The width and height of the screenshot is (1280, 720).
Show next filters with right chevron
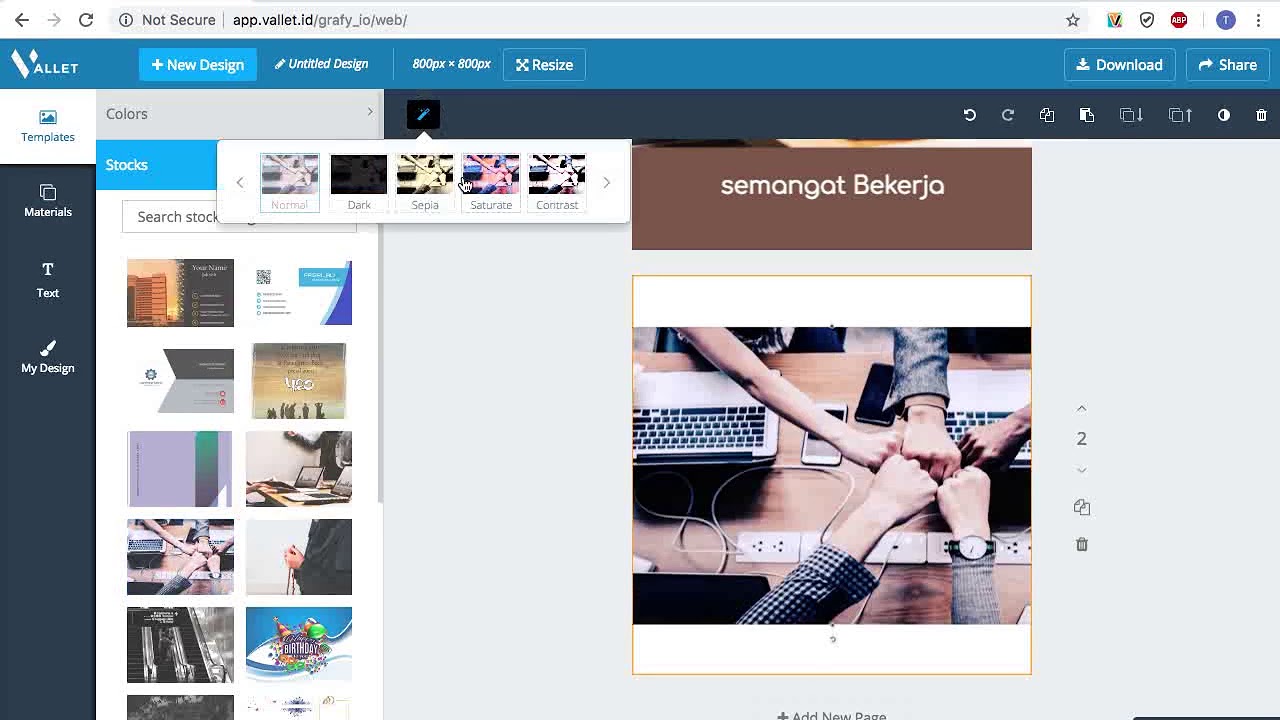[606, 182]
